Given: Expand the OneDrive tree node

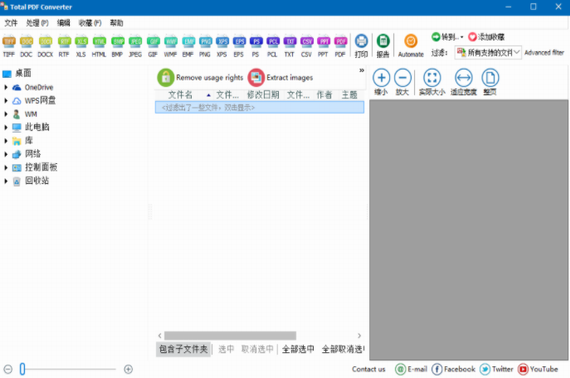Looking at the screenshot, I should tap(6, 87).
